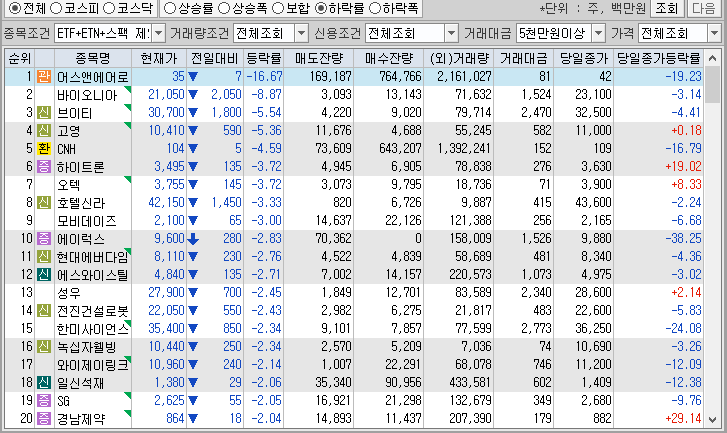Screen dimensions: 727x433
Task: Select the 바이오니아 stock name
Action: [x=87, y=95]
